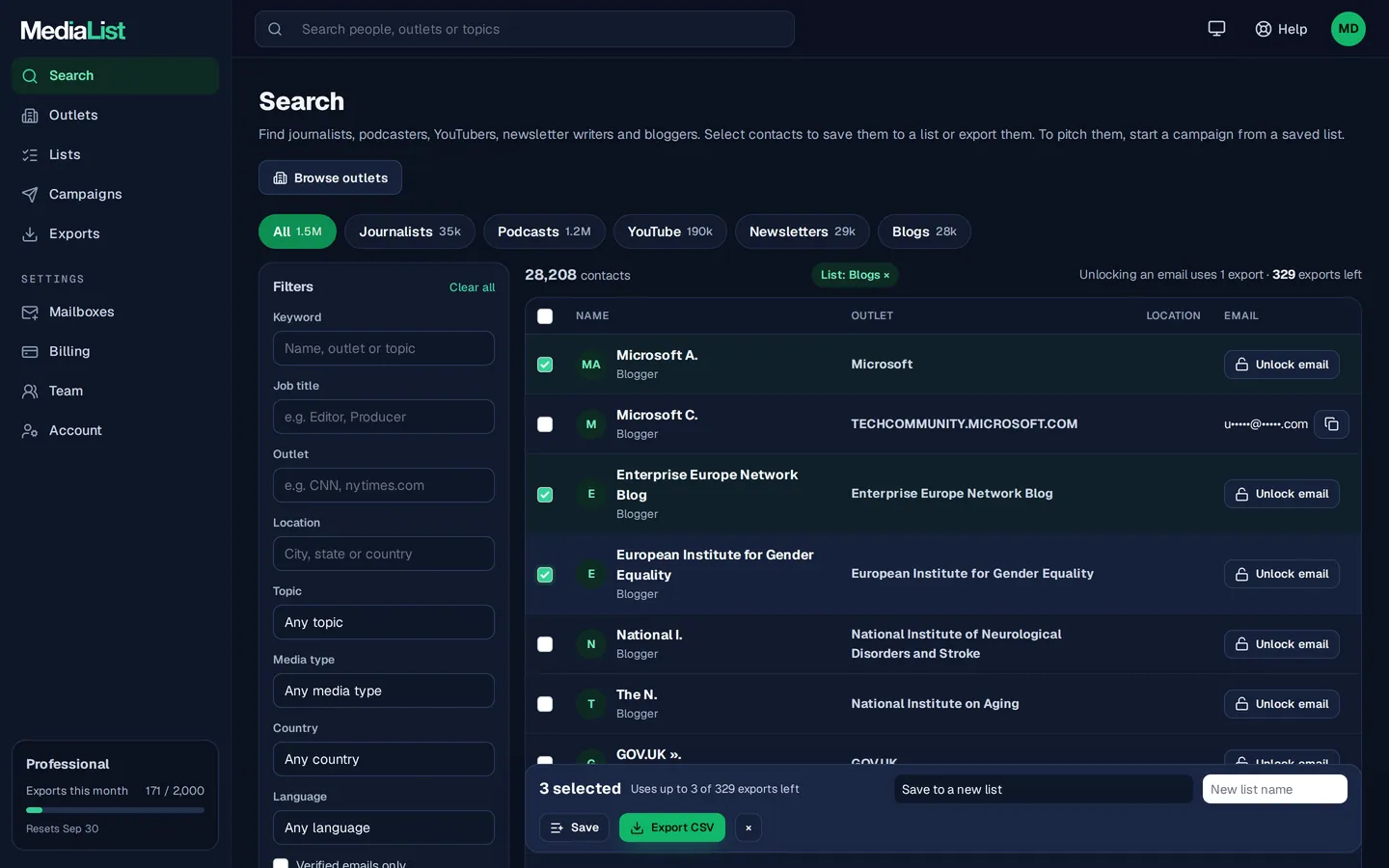The image size is (1389, 868).
Task: Click the exports this month progress bar
Action: pyautogui.click(x=115, y=810)
